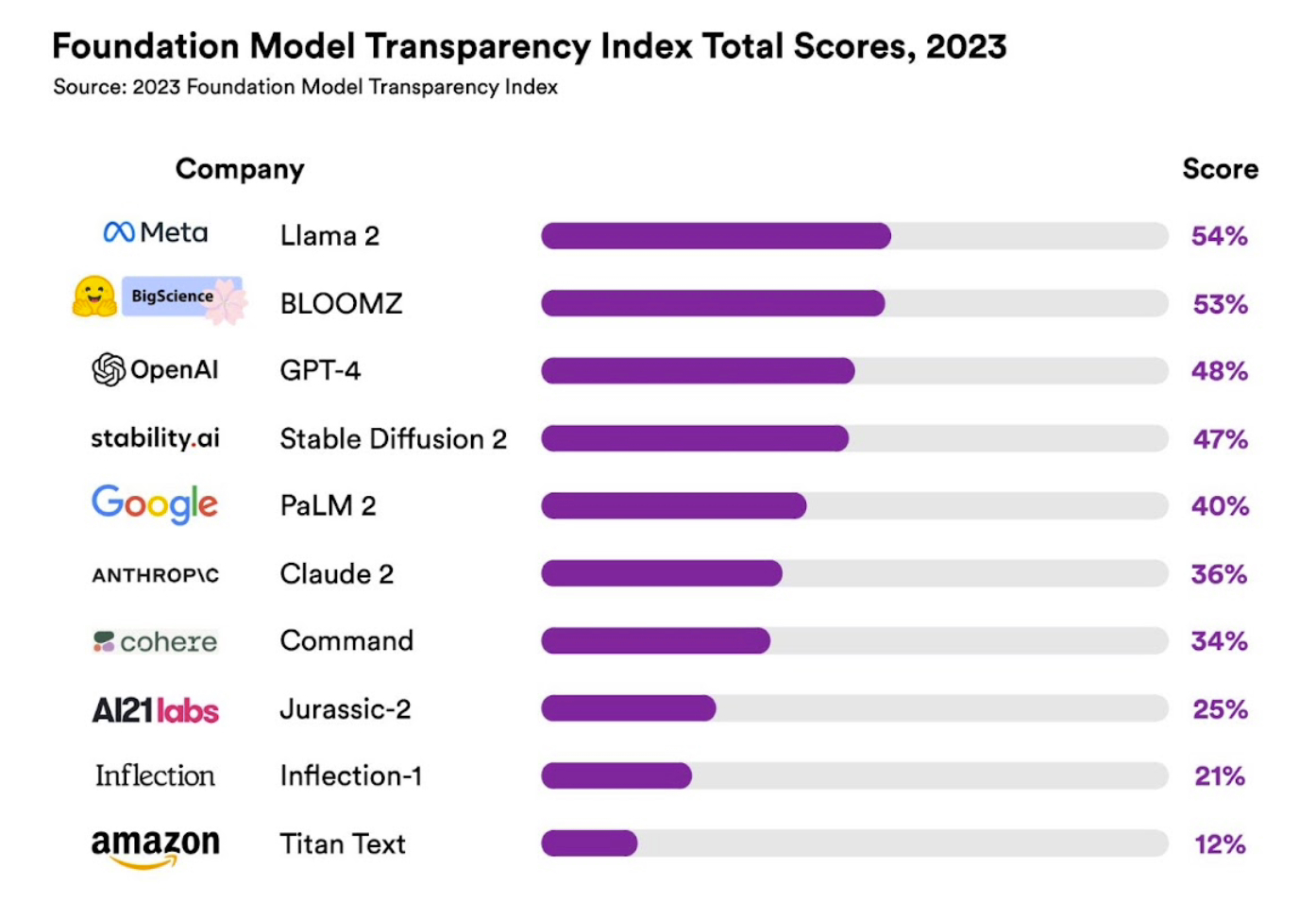Click the Source citation line
Screen dimensions: 1316x901
click(x=305, y=87)
